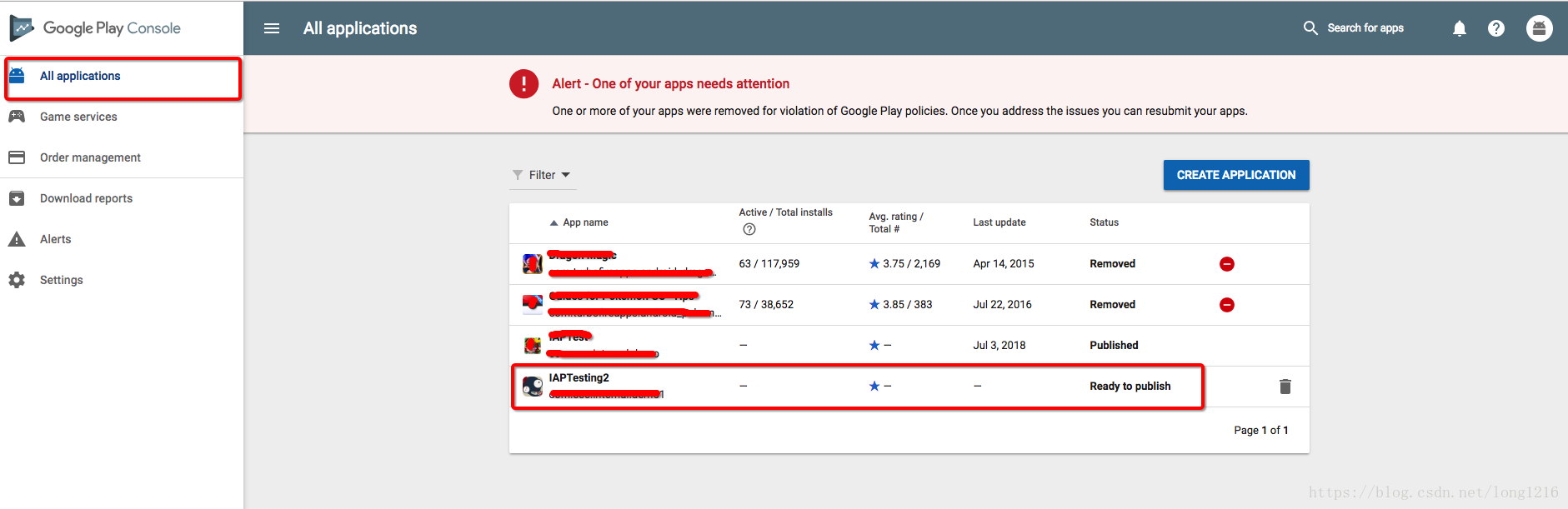
Task: Sort by App name column arrow
Action: [x=554, y=223]
